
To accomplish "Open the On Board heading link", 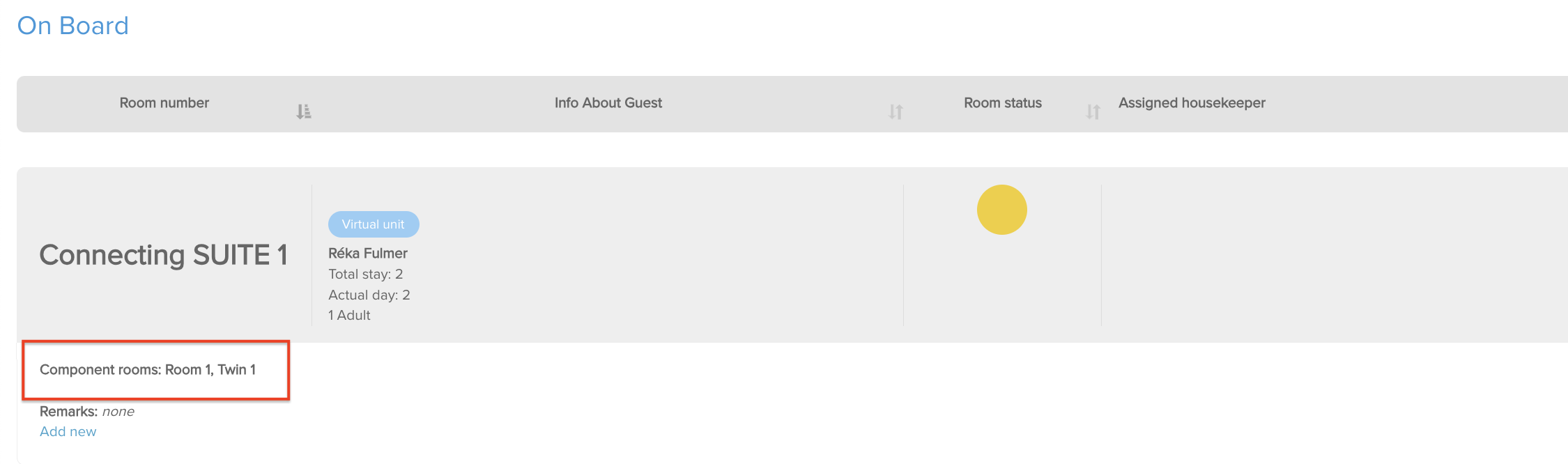I will click(x=73, y=26).
